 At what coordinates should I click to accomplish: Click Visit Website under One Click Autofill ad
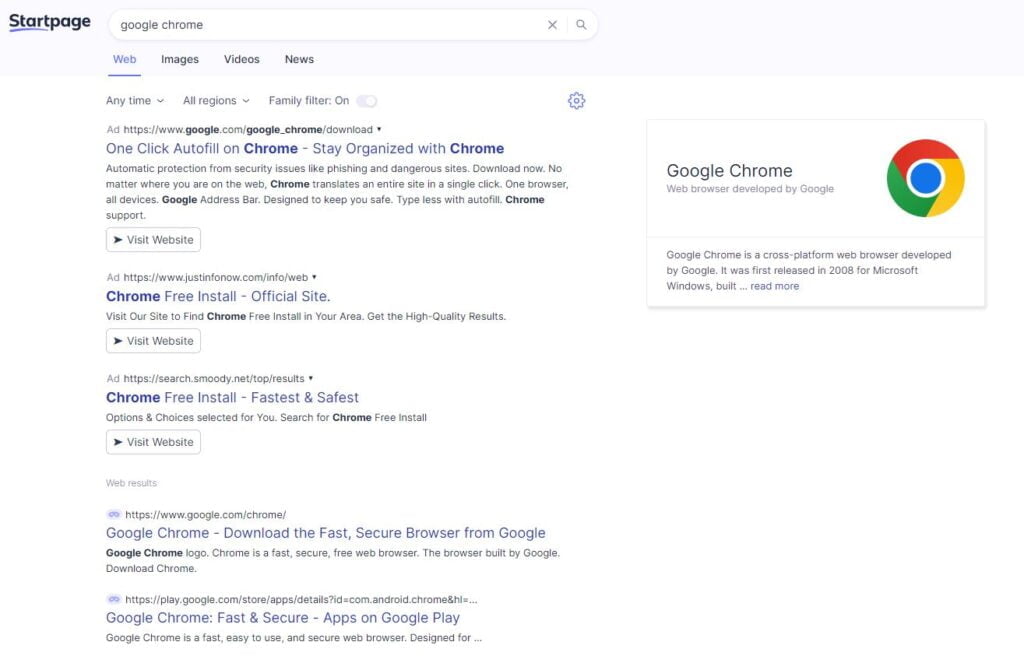point(153,240)
